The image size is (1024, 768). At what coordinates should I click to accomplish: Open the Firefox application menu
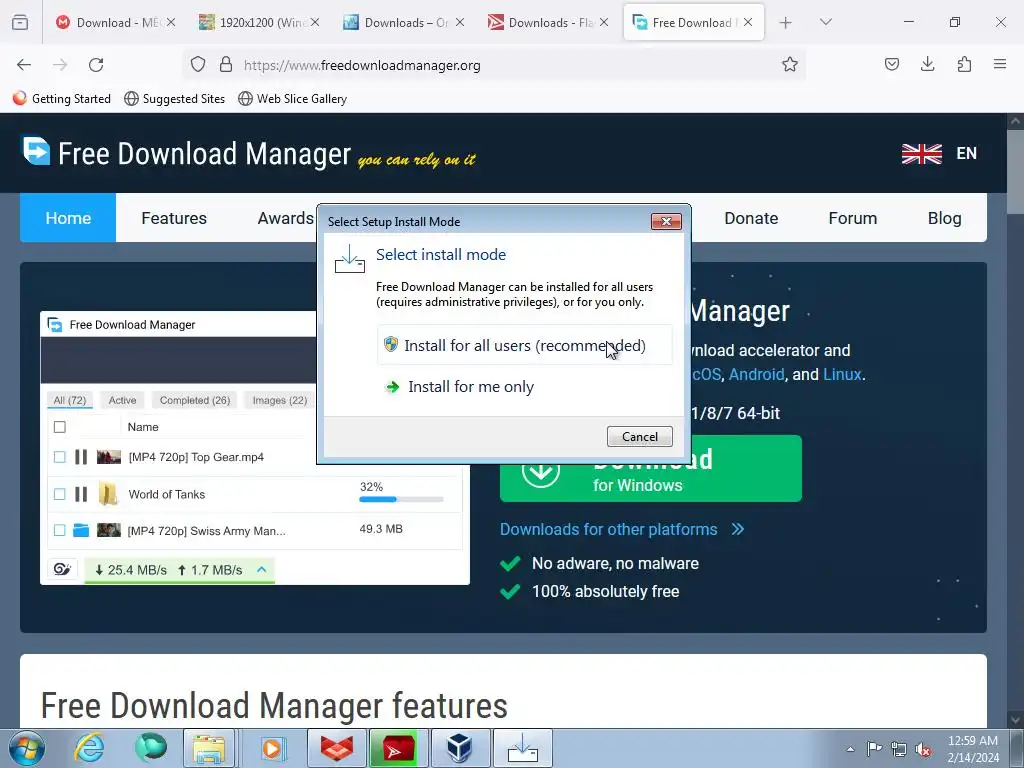1000,64
